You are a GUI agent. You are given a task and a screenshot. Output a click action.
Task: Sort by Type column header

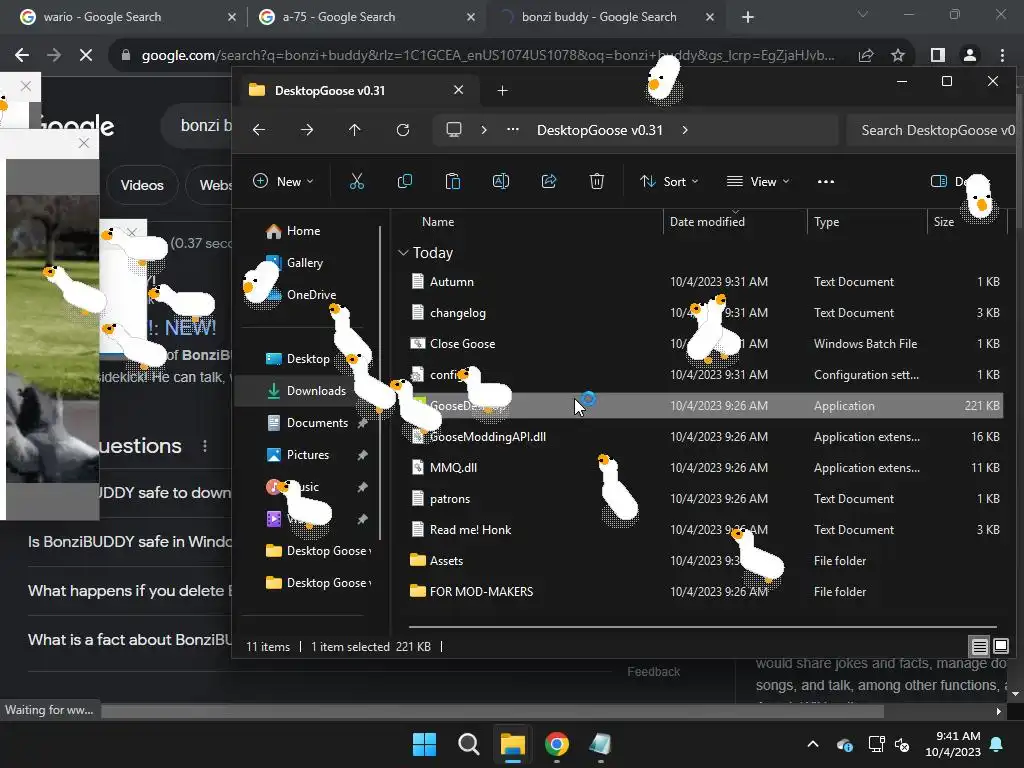tap(826, 222)
